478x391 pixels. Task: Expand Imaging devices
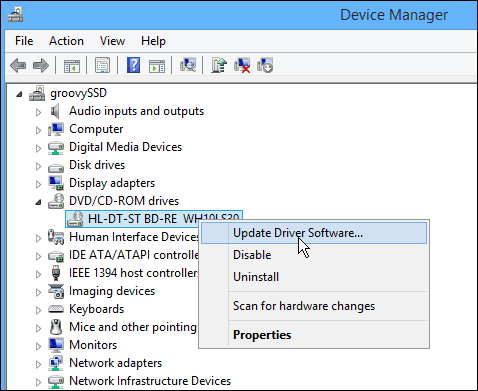tap(38, 292)
